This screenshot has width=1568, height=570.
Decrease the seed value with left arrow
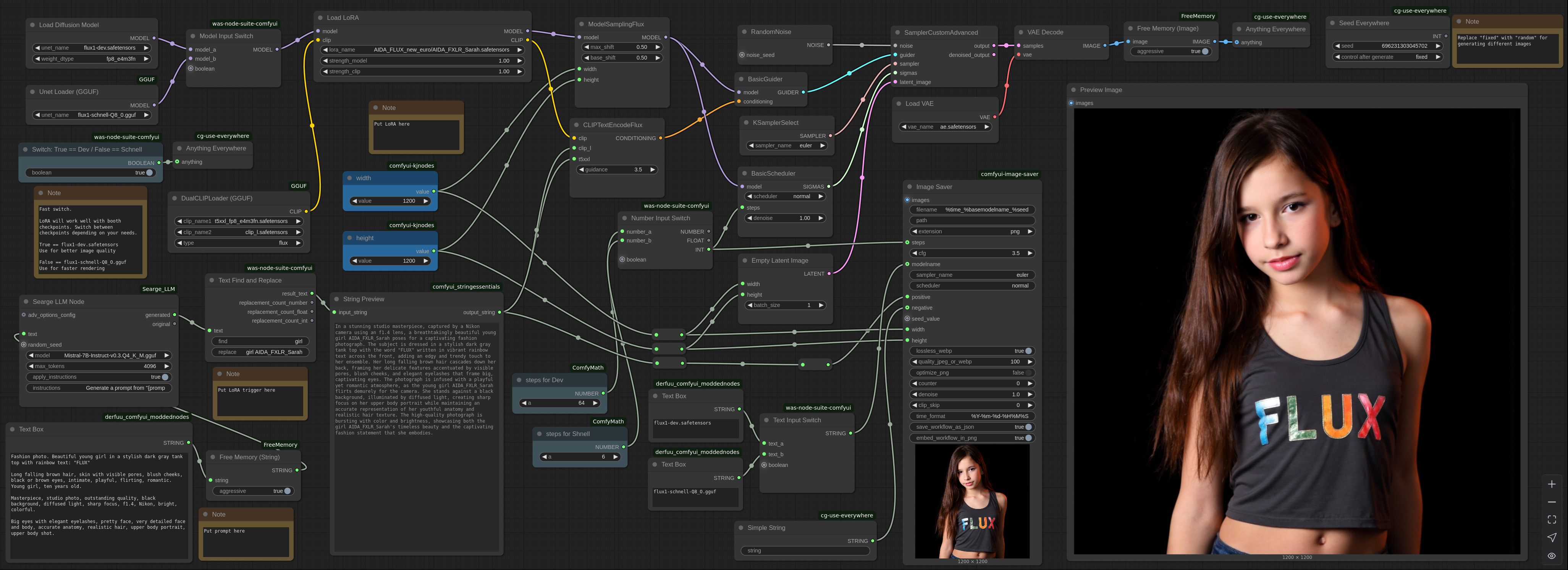click(1337, 46)
